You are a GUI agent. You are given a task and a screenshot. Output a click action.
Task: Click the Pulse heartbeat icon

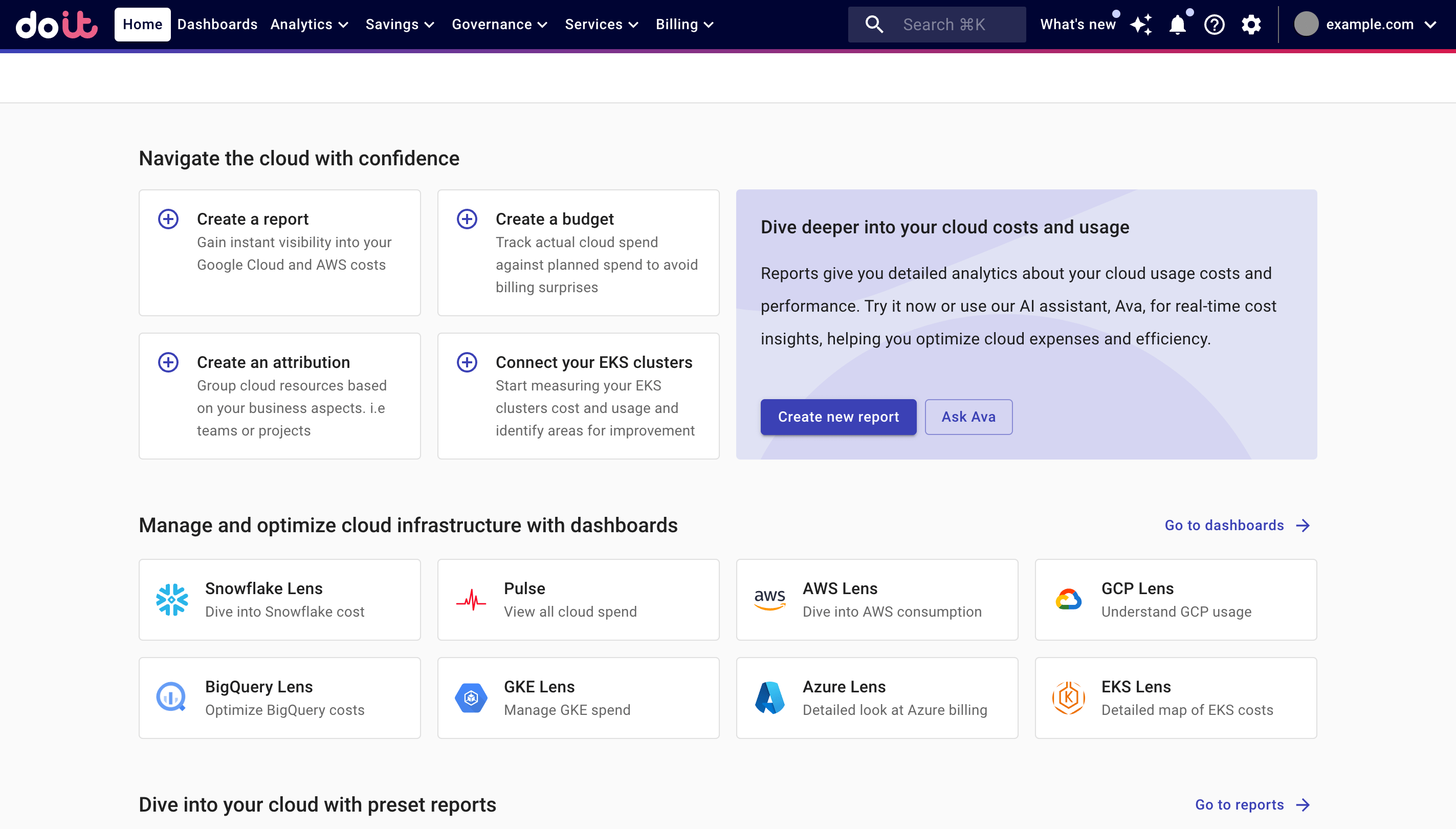click(x=471, y=600)
